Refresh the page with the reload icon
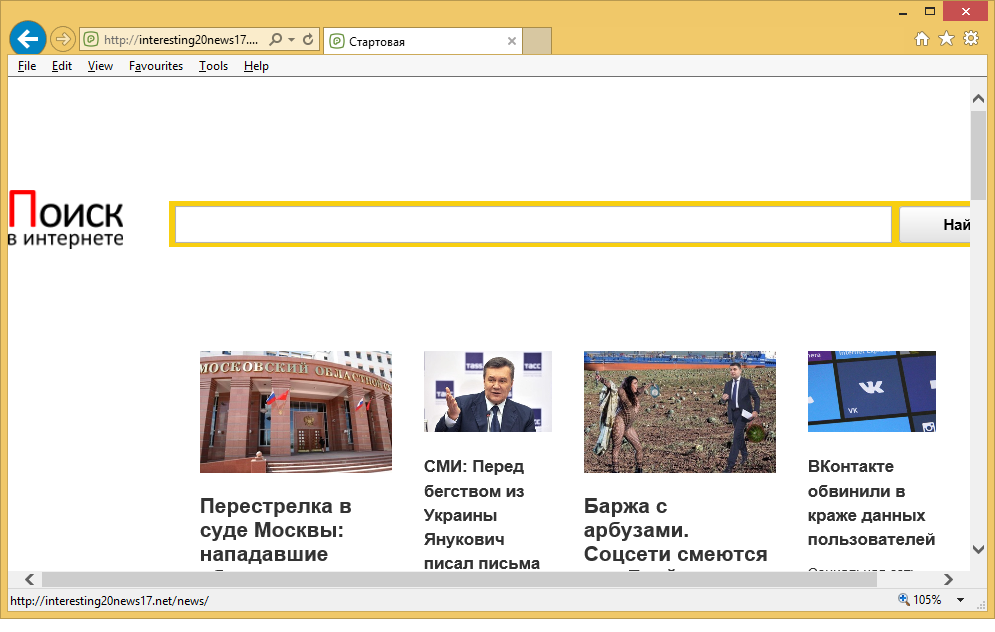The image size is (995, 632). (308, 41)
